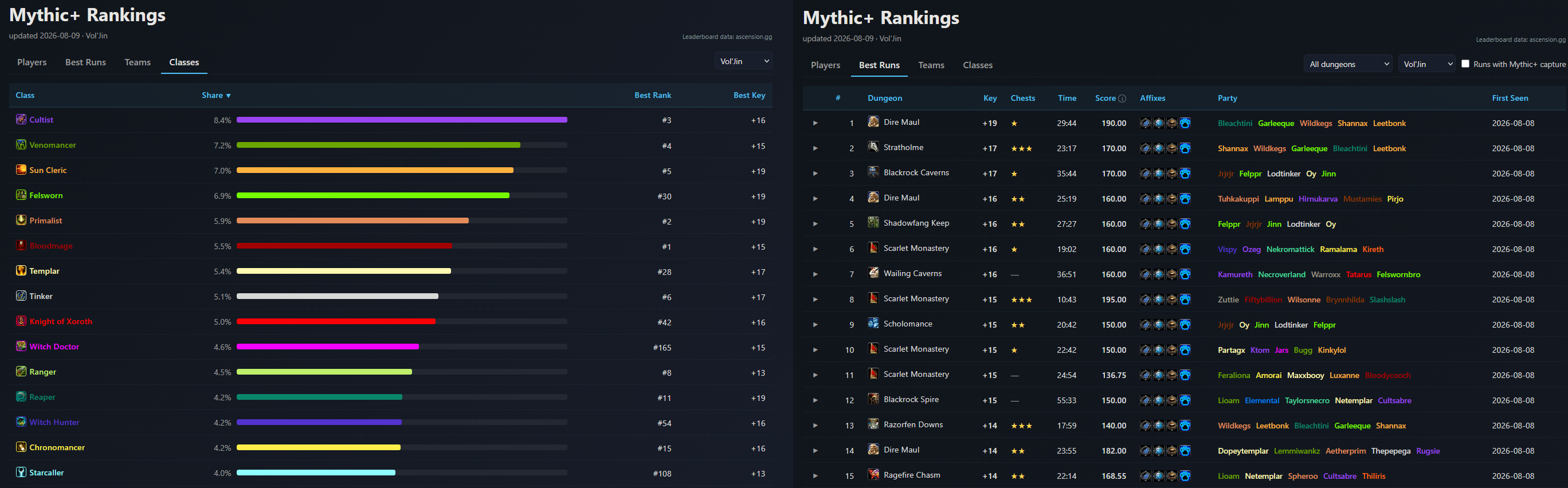This screenshot has height=488, width=1568.
Task: Click the Knight of Xoroth class icon
Action: pos(21,321)
